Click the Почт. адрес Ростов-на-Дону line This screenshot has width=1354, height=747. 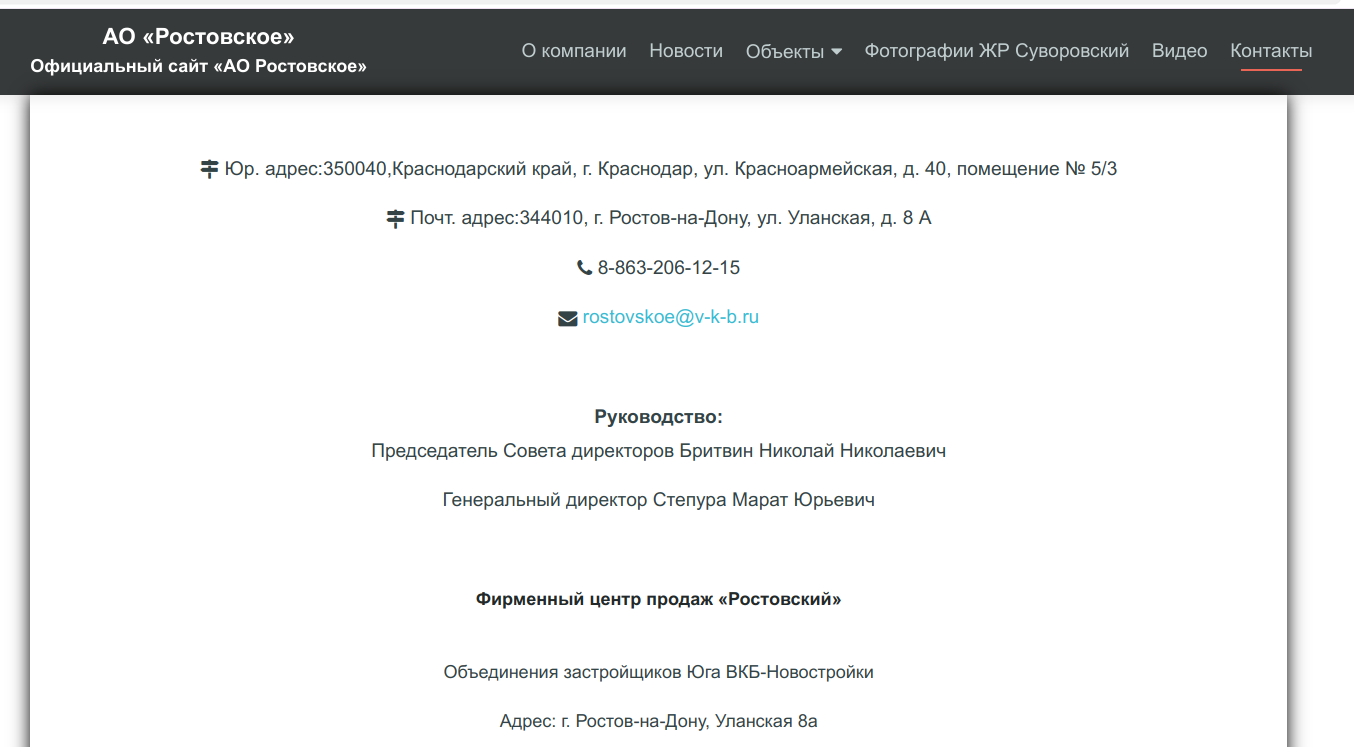coord(671,218)
